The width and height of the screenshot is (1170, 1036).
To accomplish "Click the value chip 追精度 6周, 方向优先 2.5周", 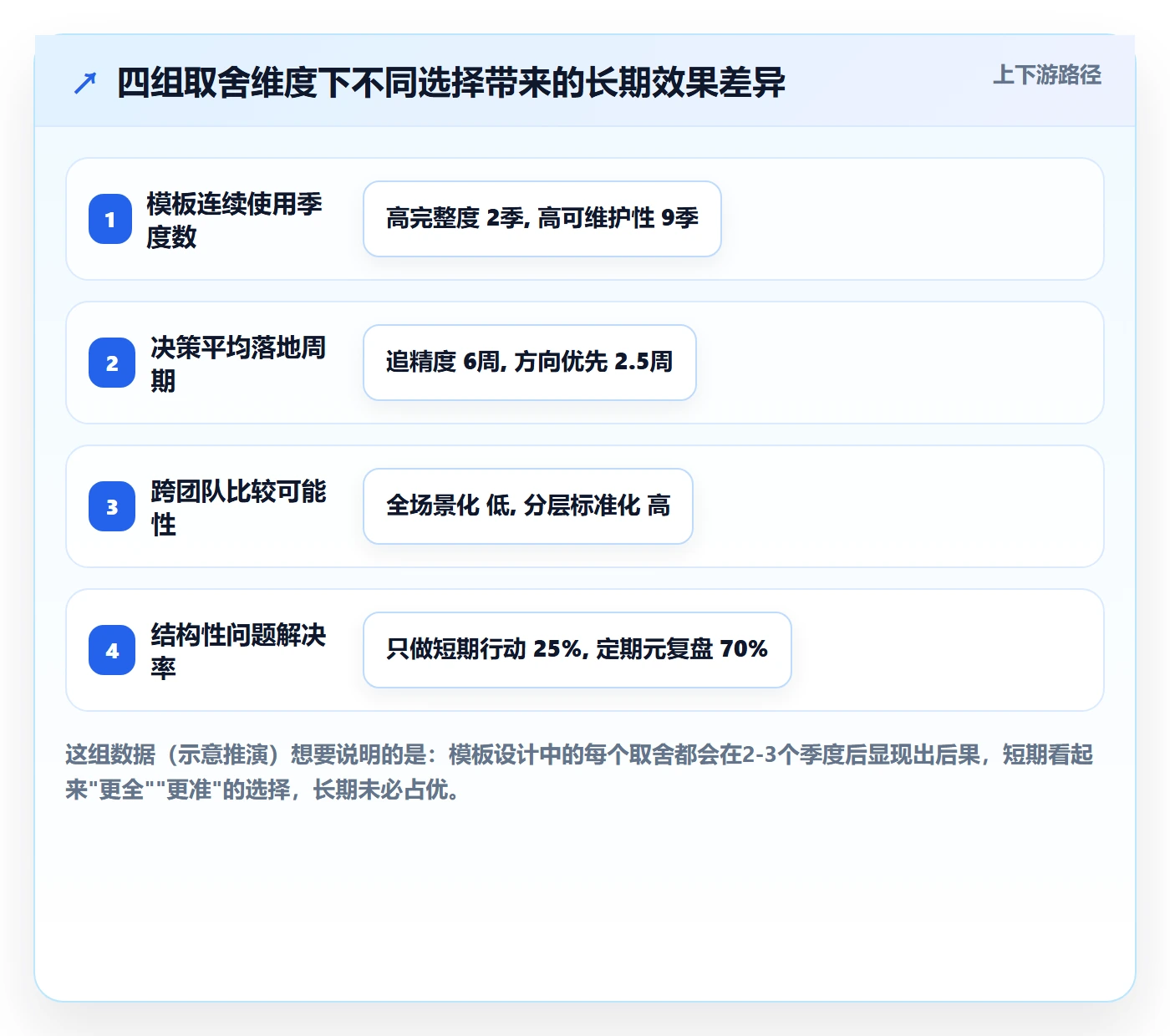I will (530, 363).
